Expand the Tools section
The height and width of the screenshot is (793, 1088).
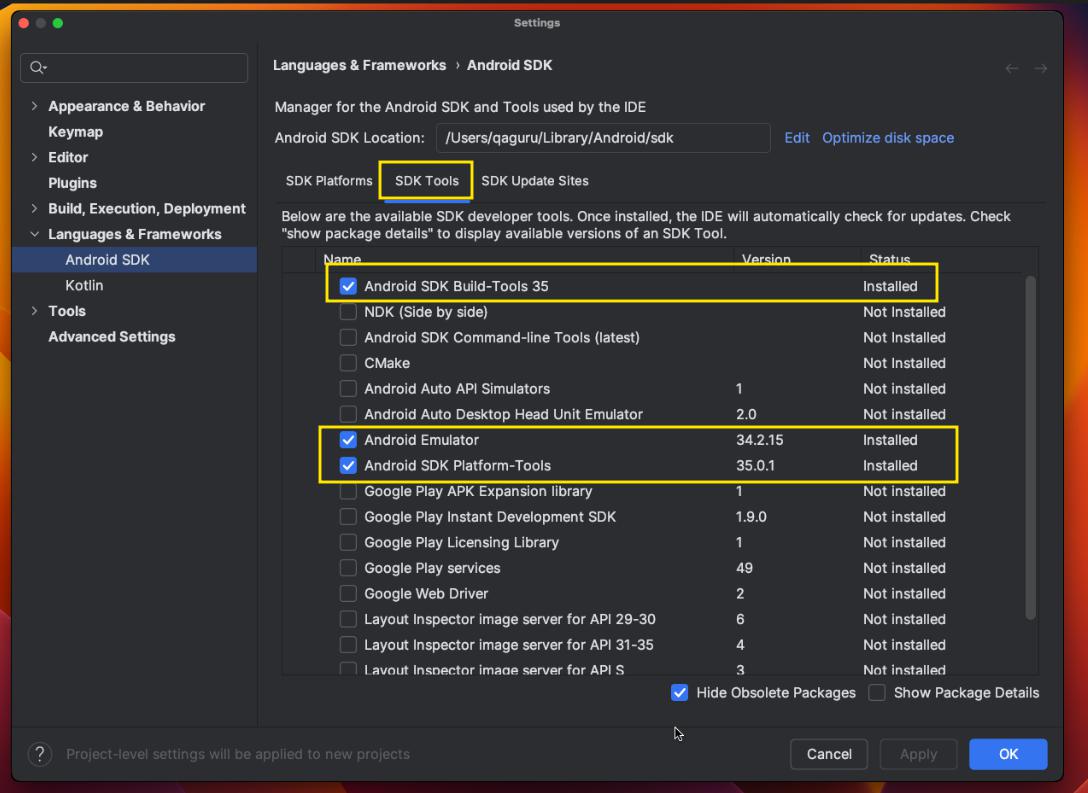(x=34, y=311)
